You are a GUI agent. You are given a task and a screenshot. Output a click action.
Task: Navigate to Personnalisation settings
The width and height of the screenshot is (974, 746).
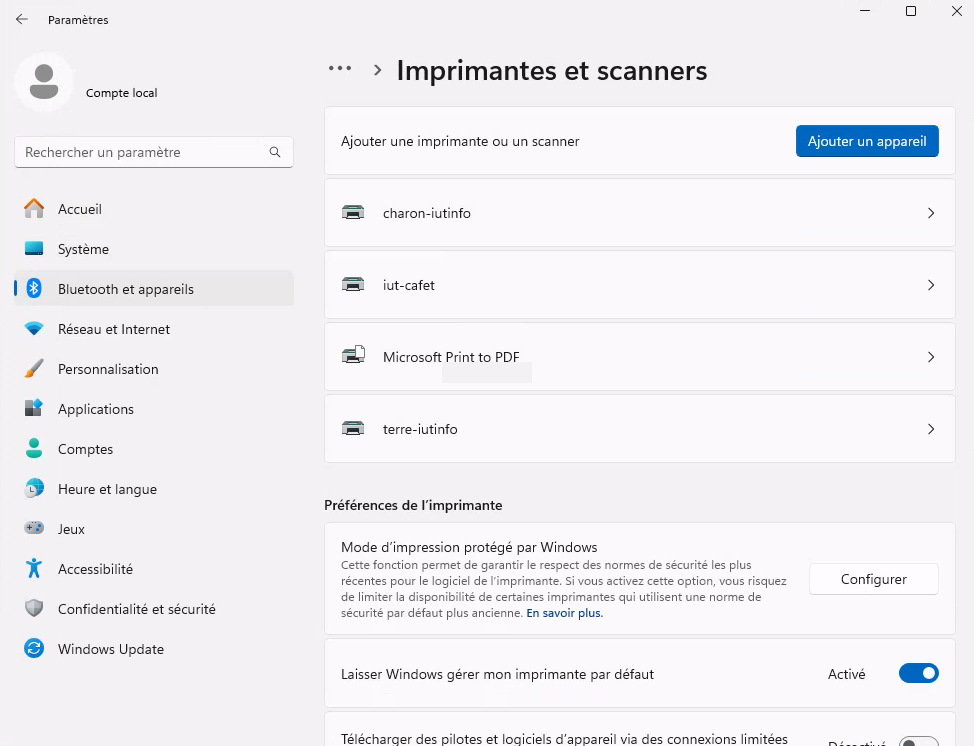pos(153,368)
